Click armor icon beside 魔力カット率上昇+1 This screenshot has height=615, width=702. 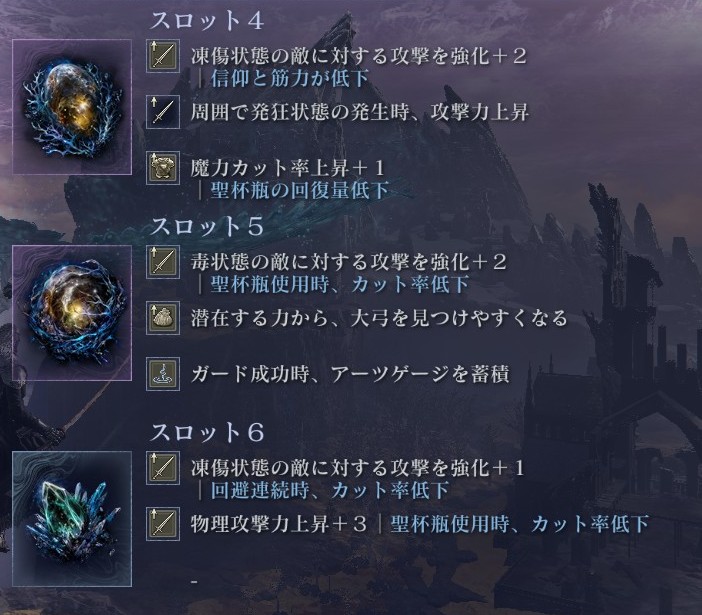163,168
